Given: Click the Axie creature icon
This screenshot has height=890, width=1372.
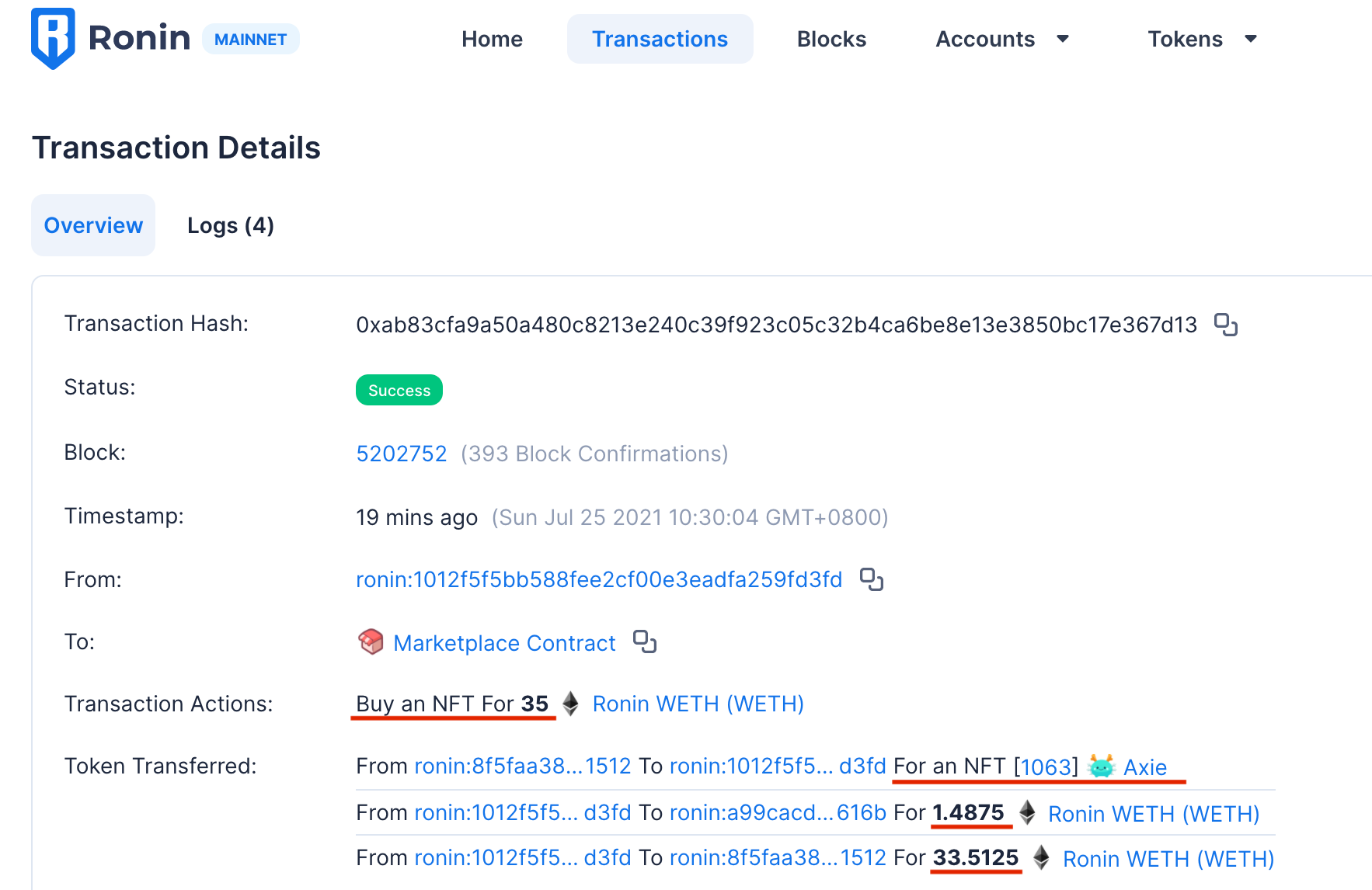Looking at the screenshot, I should coord(1102,767).
